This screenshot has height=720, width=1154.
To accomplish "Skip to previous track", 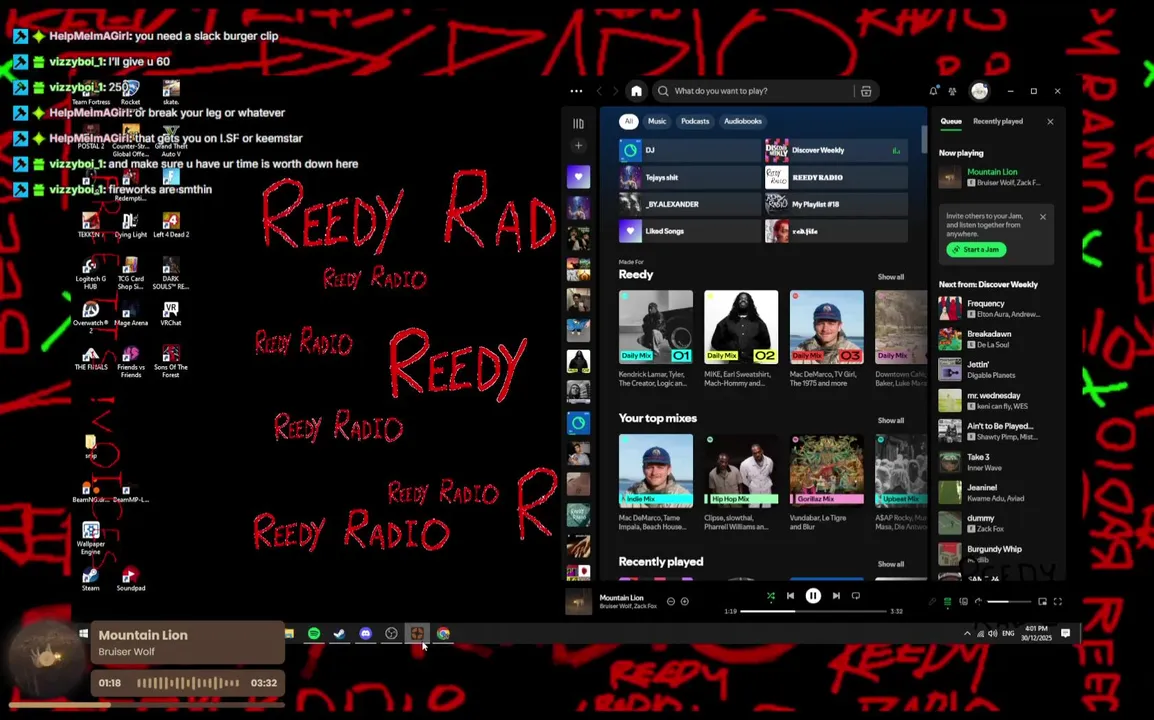I will click(790, 596).
